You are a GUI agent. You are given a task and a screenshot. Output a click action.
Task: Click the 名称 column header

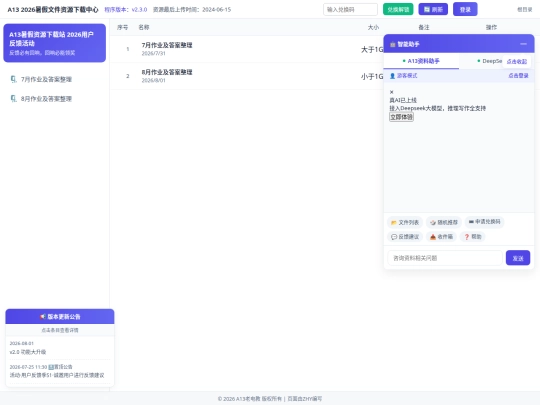144,27
